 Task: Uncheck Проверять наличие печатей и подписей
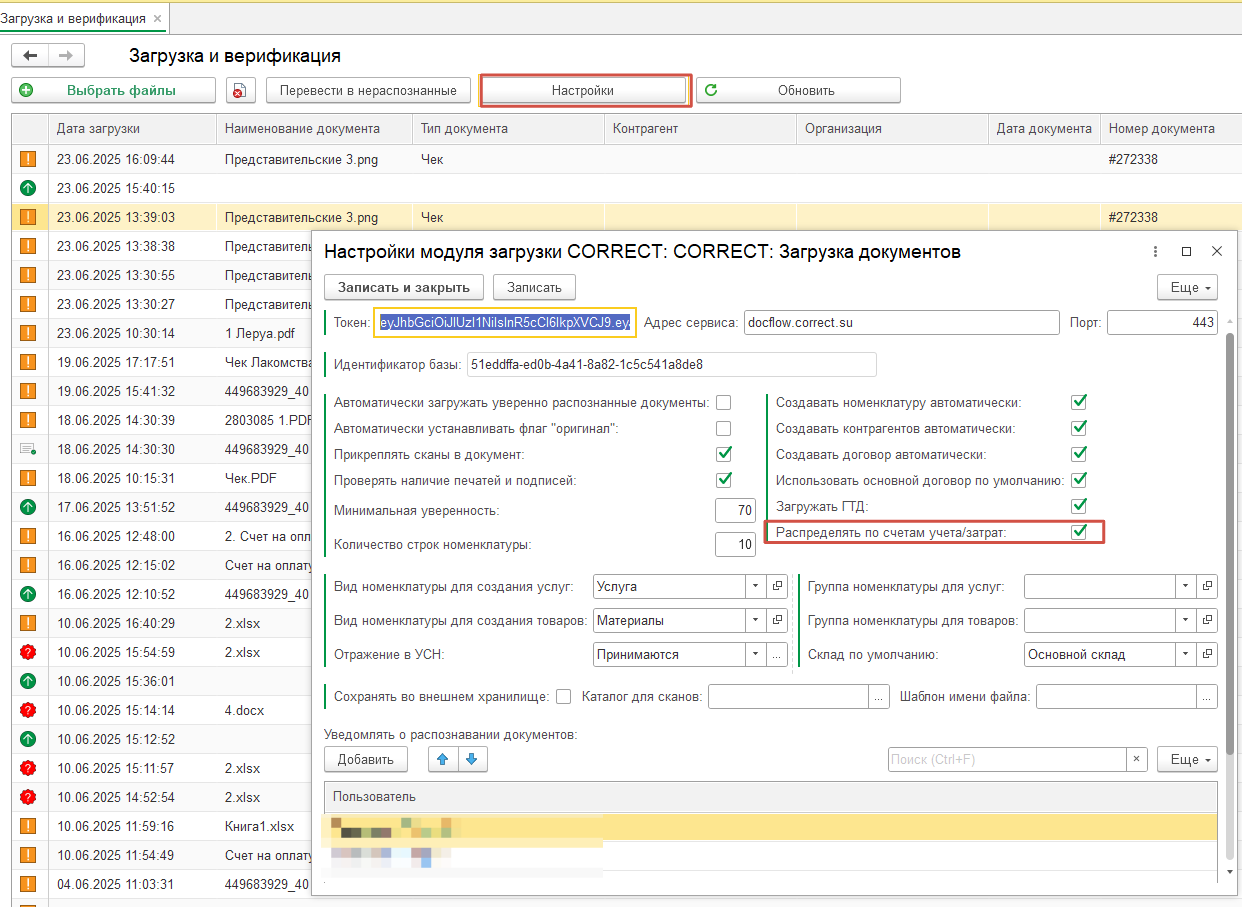pyautogui.click(x=724, y=480)
